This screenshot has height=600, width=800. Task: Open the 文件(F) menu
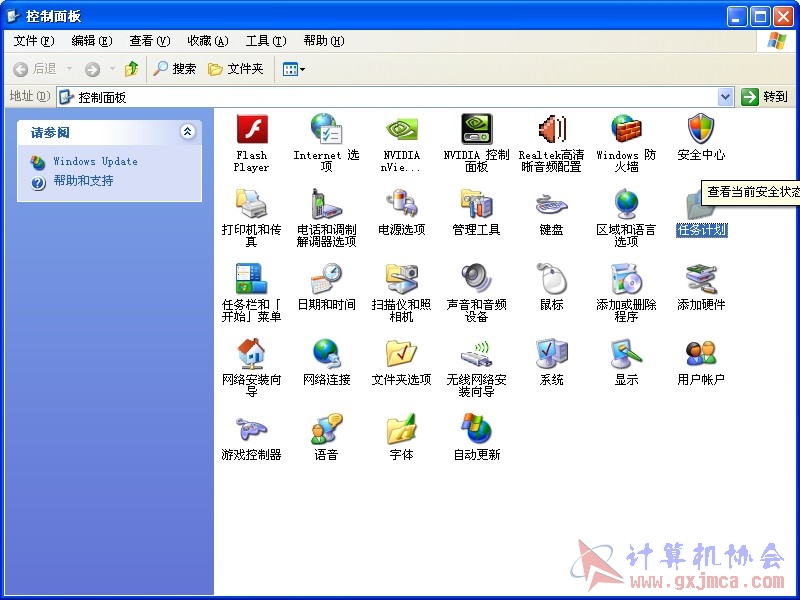(x=34, y=41)
